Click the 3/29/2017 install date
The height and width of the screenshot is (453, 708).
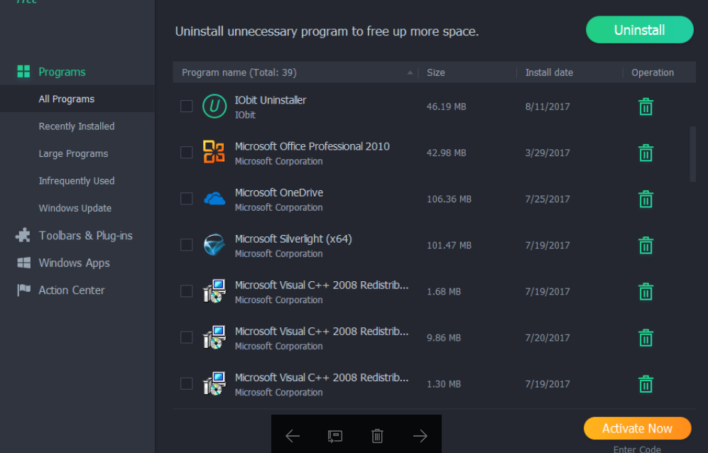[x=547, y=153]
